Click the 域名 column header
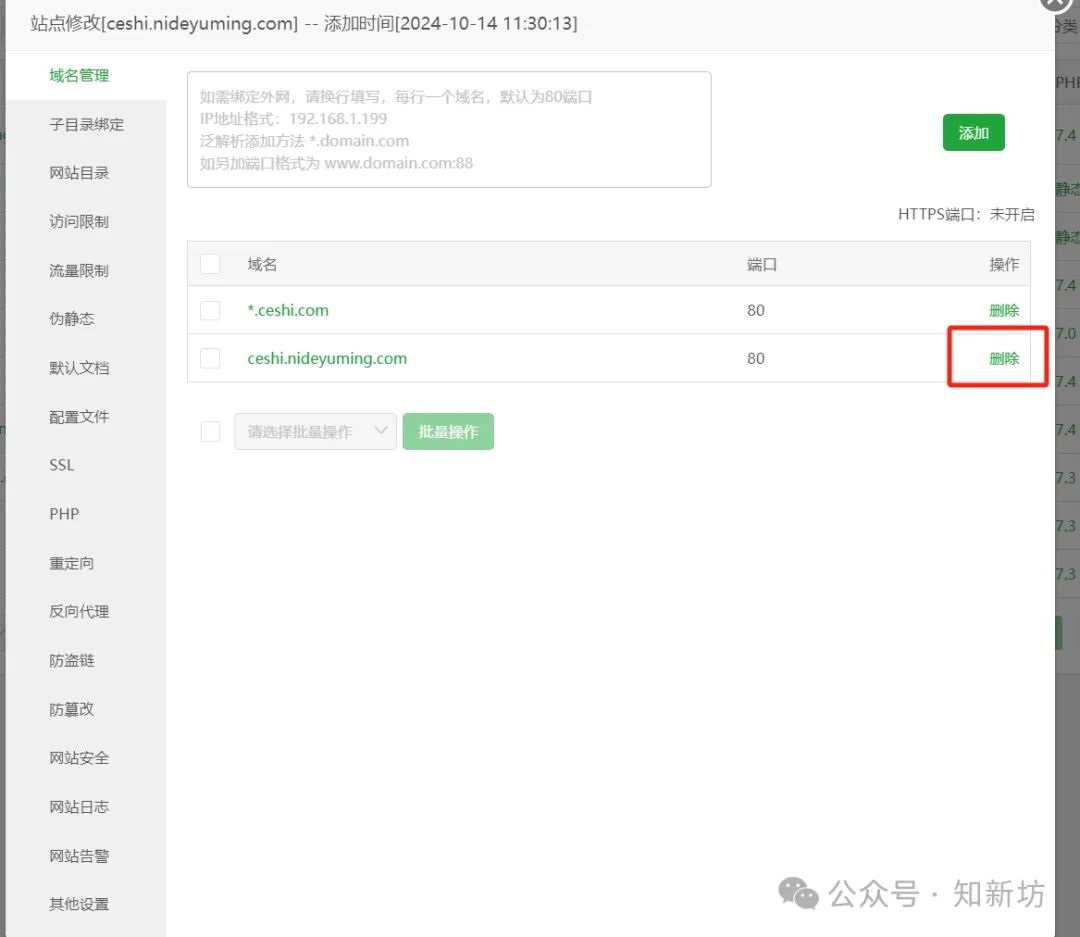This screenshot has height=937, width=1080. click(x=262, y=264)
